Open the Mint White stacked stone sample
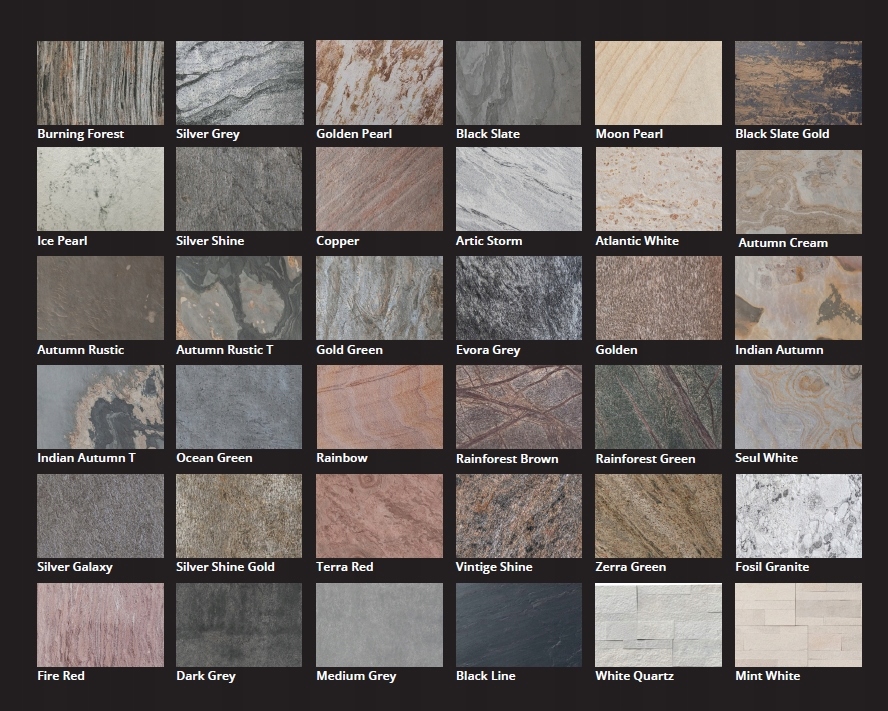Viewport: 888px width, 711px height. point(799,625)
